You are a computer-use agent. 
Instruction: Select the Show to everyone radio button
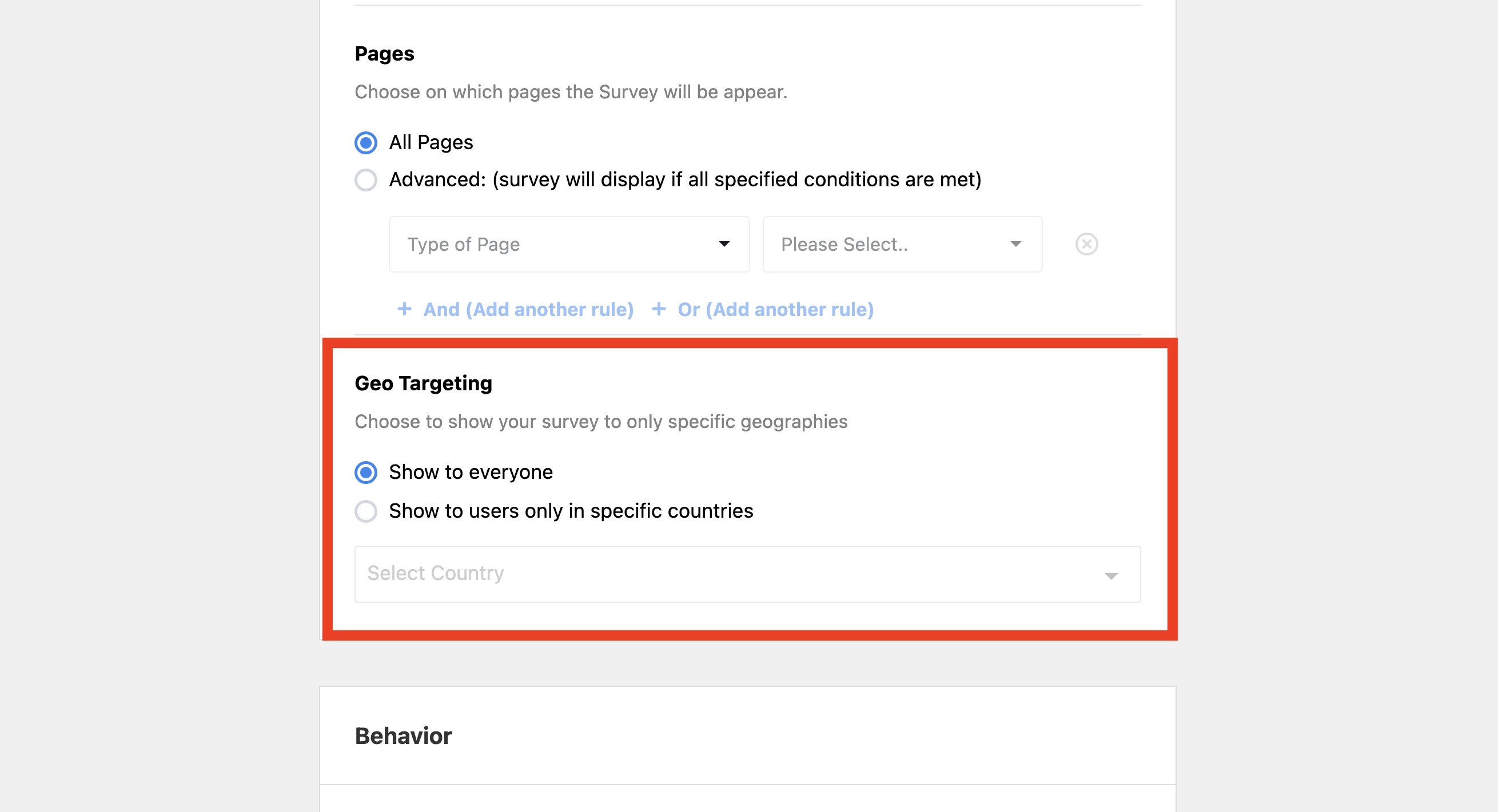366,472
